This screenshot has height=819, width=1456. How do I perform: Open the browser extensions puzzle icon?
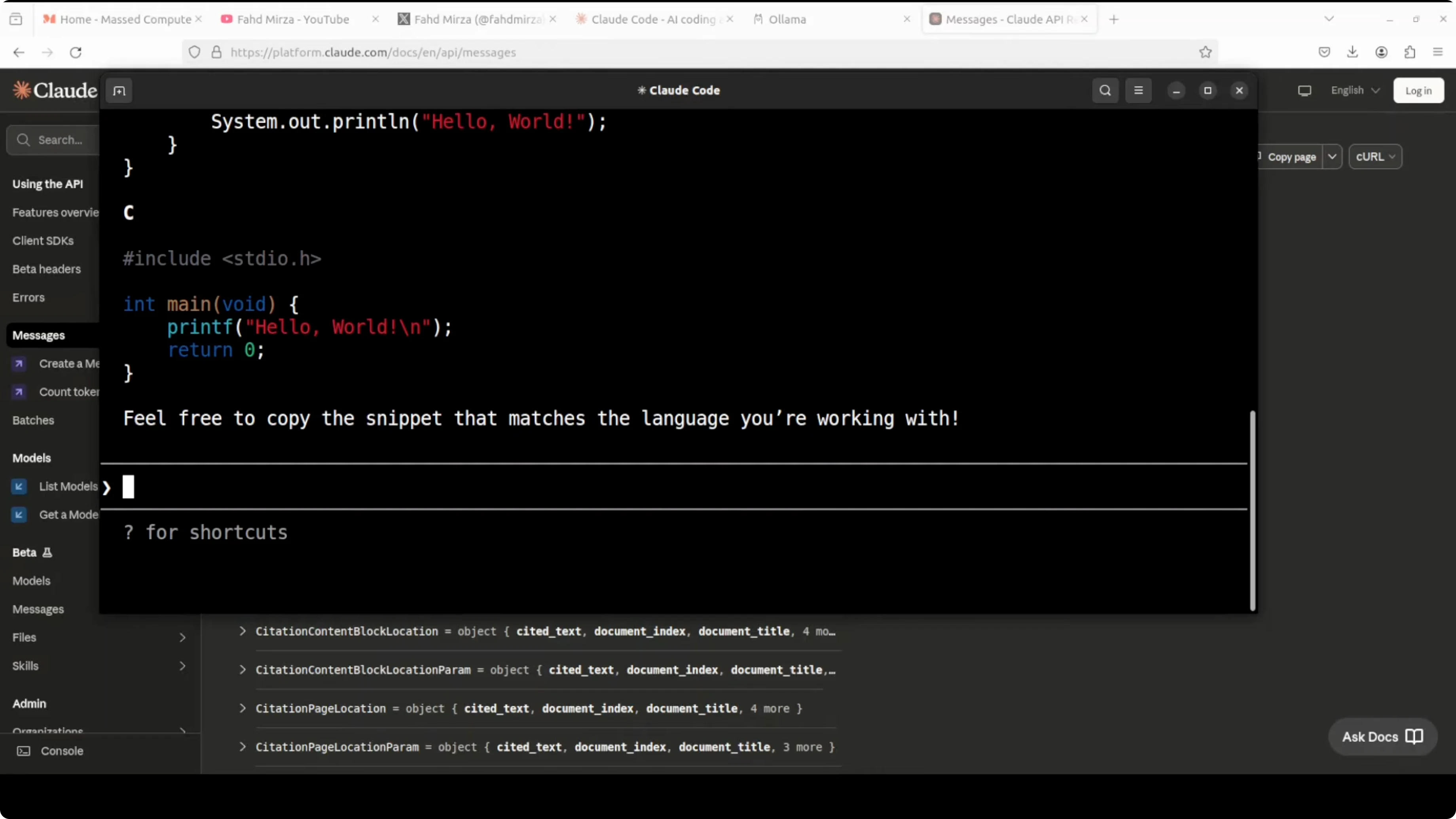tap(1410, 52)
